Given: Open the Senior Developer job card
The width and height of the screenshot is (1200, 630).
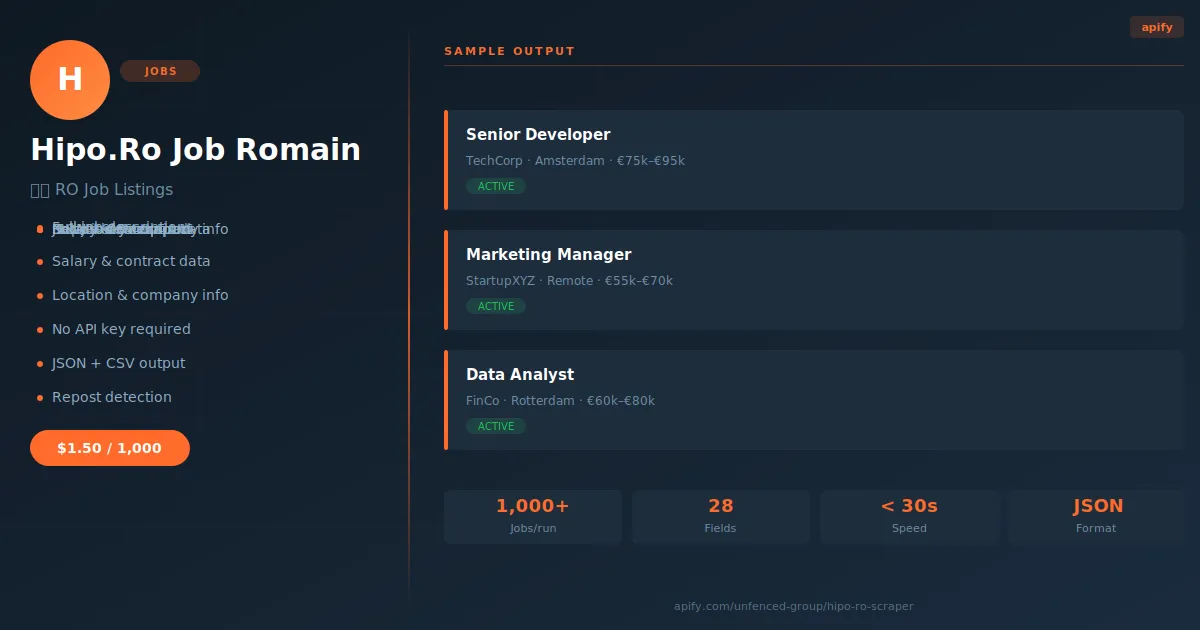Looking at the screenshot, I should [814, 160].
